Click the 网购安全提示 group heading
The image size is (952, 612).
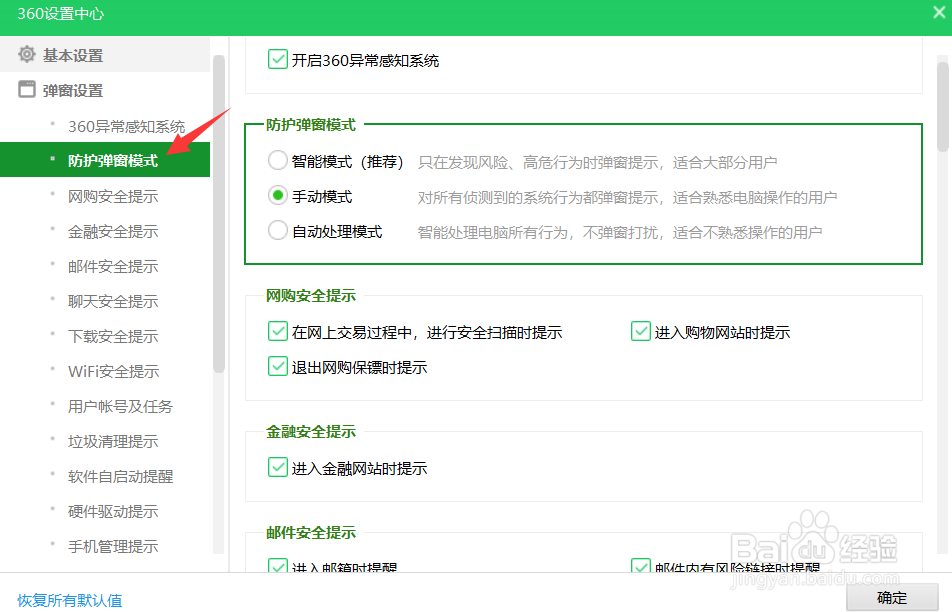point(311,296)
